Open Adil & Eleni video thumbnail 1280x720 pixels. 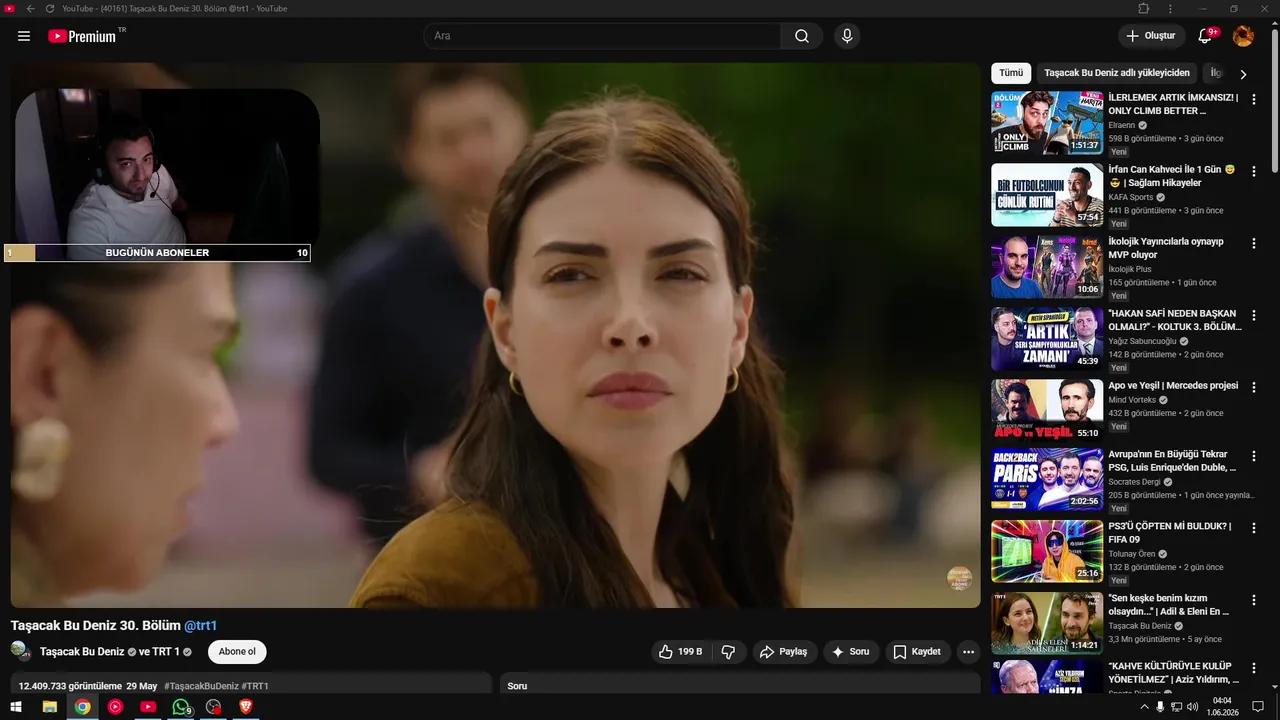coord(1047,623)
